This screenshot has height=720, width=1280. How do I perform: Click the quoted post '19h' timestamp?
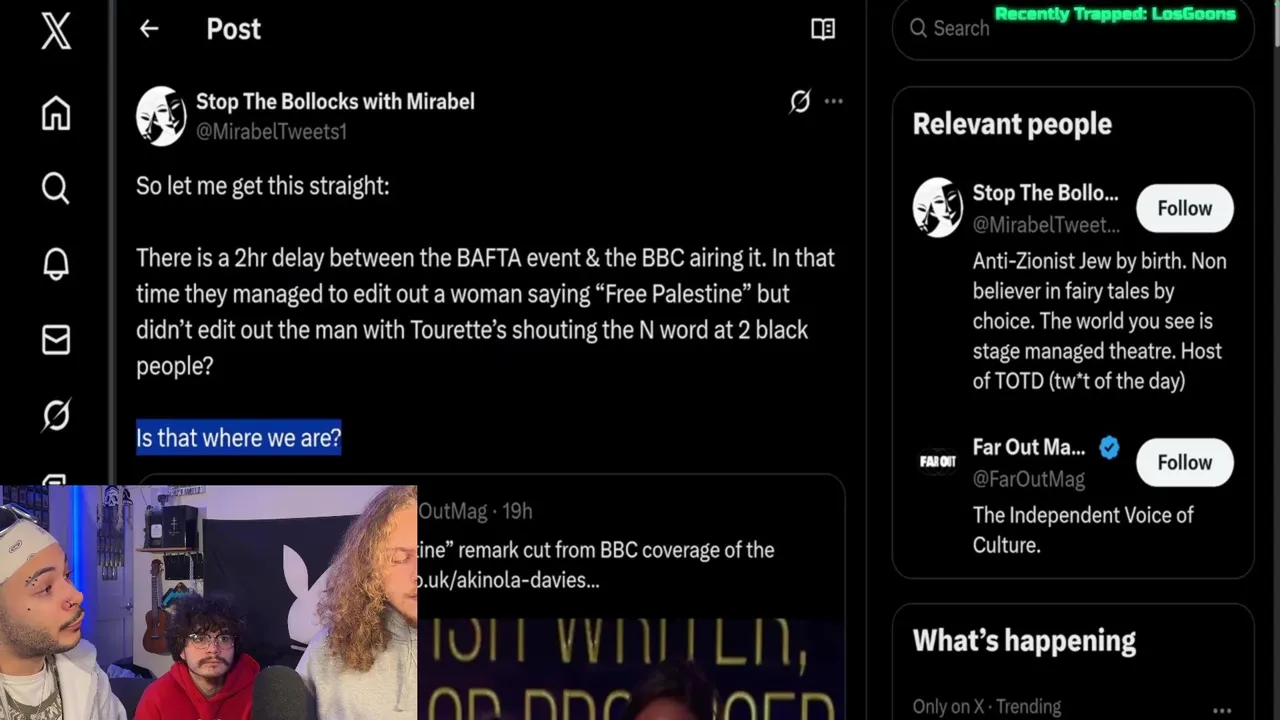coord(517,511)
